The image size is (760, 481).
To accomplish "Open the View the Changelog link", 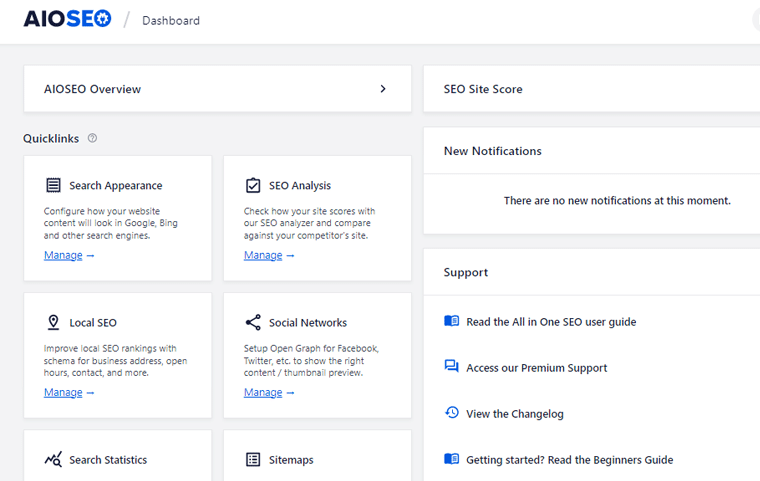I will 515,414.
